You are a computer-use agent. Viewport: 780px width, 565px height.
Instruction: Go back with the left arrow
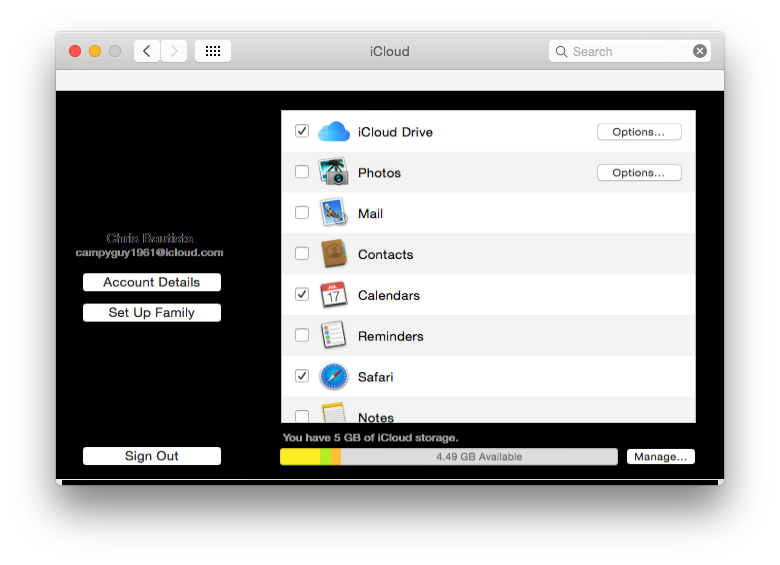[x=147, y=51]
